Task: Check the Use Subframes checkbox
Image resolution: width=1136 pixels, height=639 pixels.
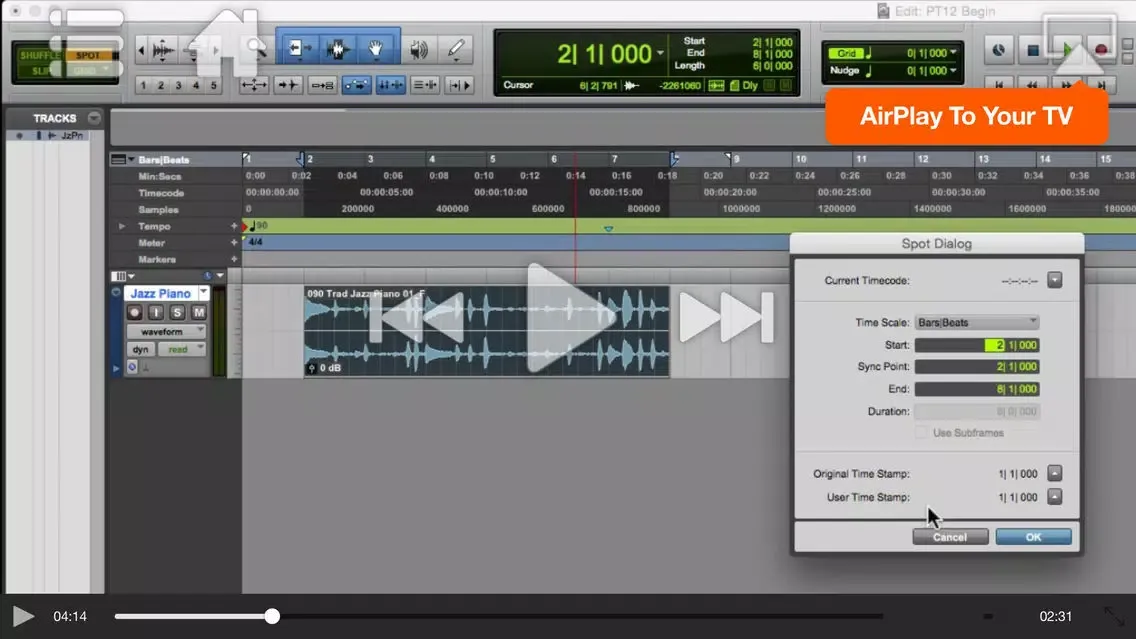Action: pyautogui.click(x=921, y=433)
